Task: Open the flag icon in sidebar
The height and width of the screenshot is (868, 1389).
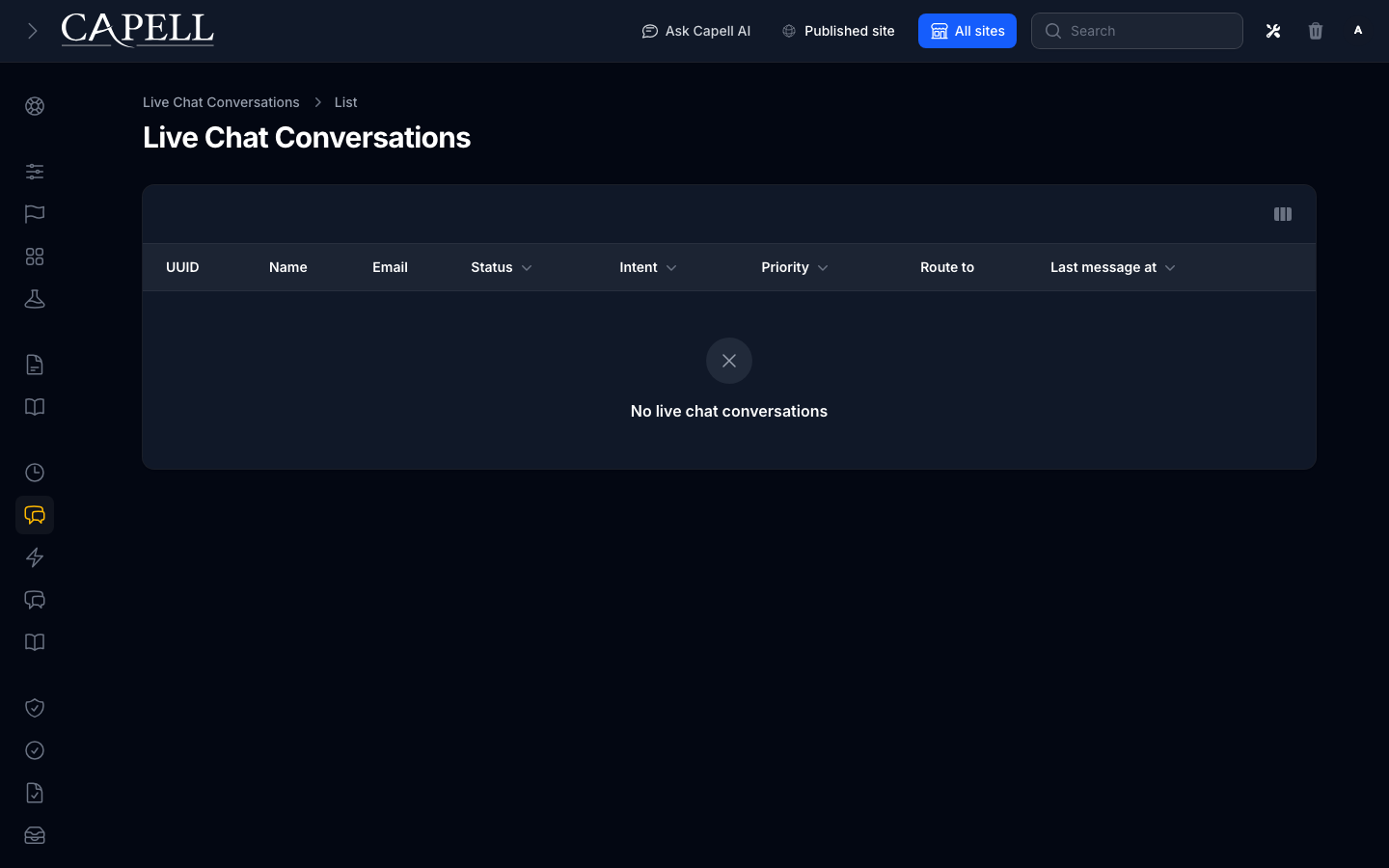Action: tap(35, 214)
